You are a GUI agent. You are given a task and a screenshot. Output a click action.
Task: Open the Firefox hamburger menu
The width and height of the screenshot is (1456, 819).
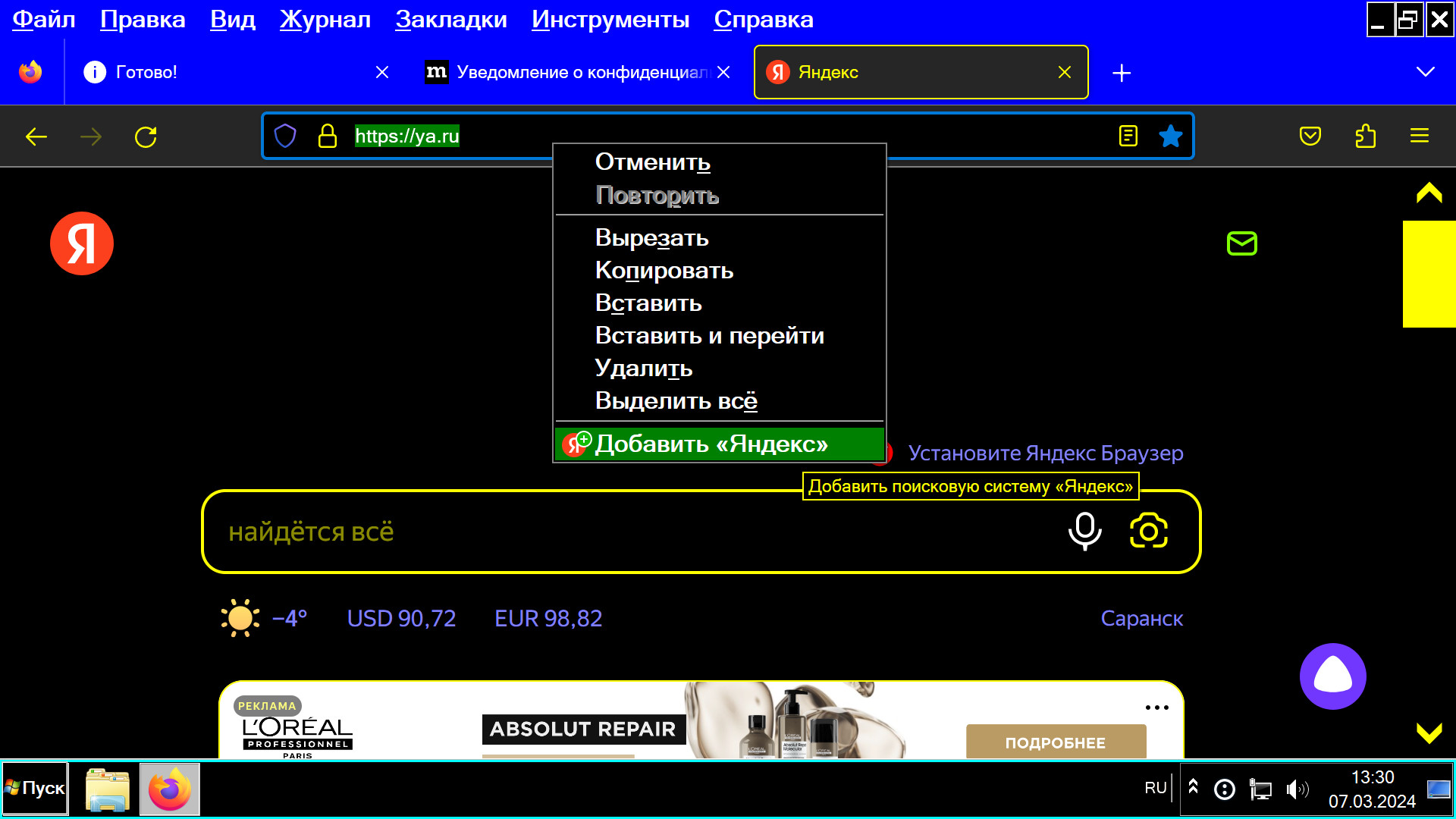[x=1420, y=136]
